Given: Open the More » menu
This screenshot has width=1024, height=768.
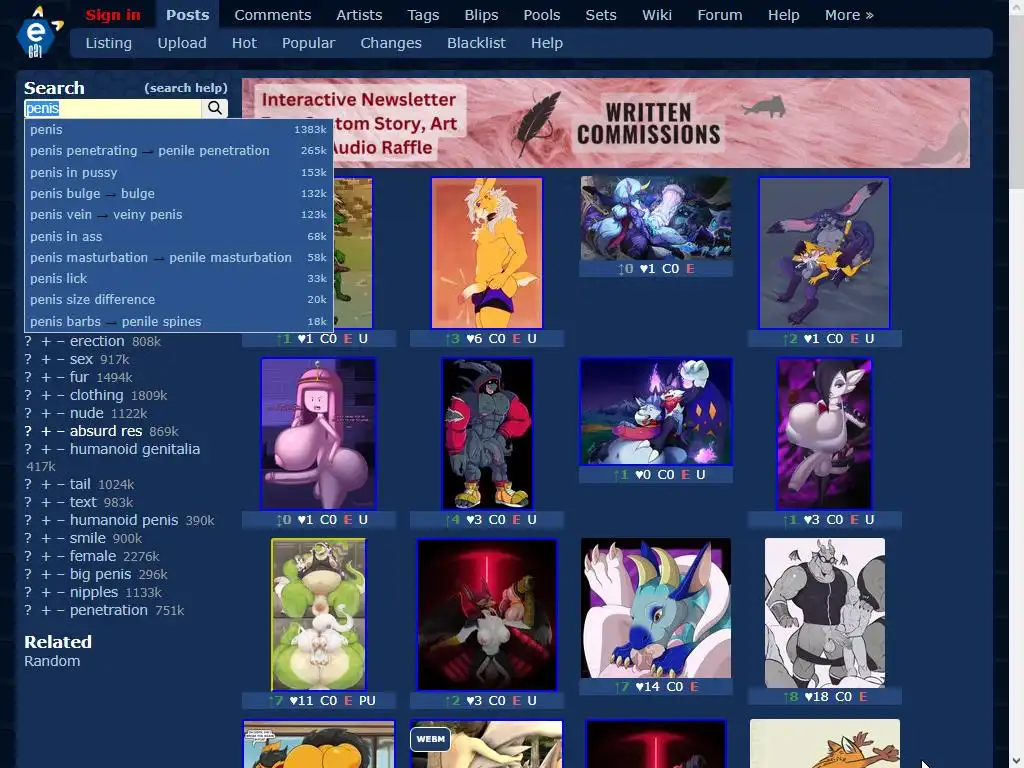Looking at the screenshot, I should [x=848, y=15].
